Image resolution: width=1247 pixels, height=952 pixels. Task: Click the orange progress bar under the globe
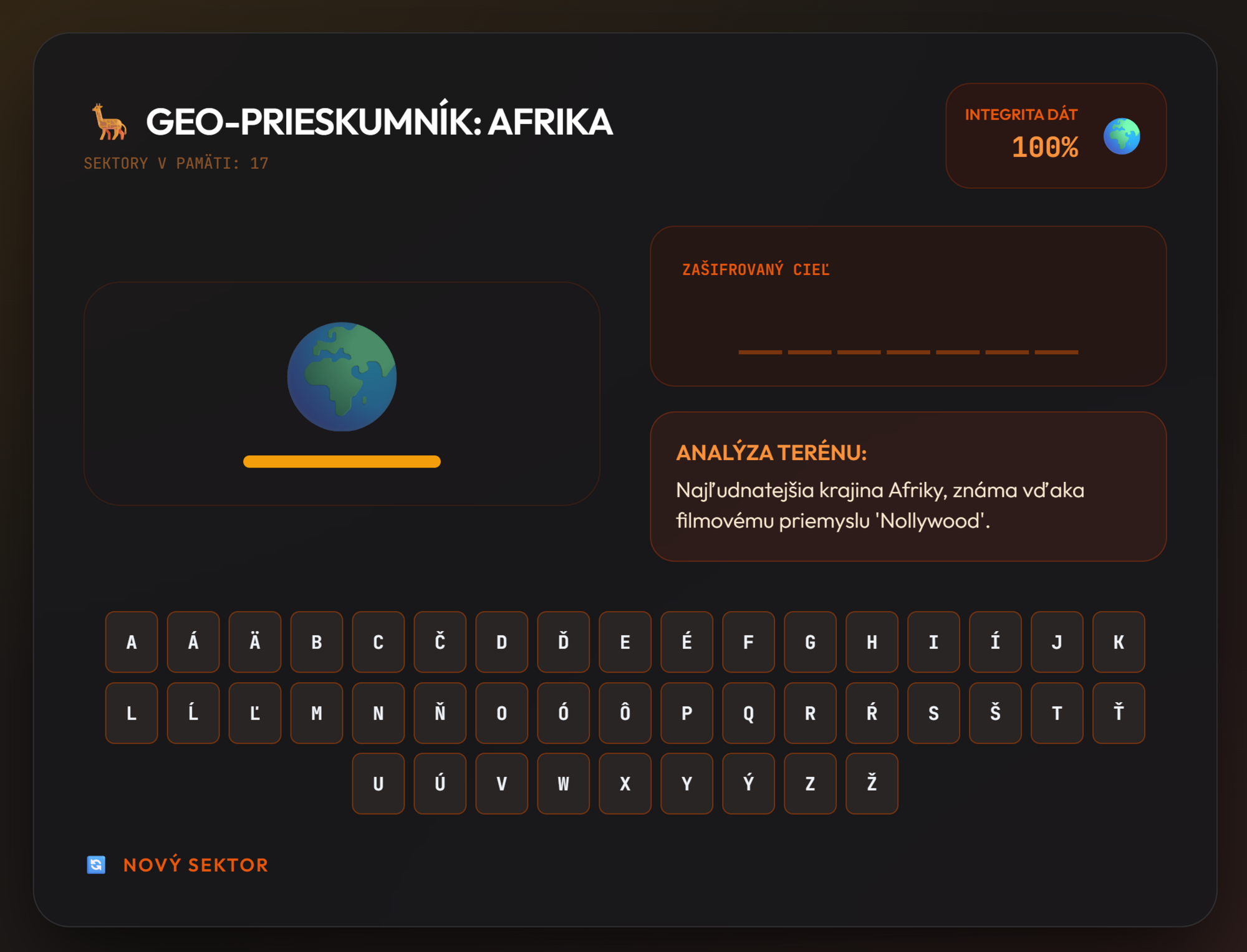[x=342, y=461]
